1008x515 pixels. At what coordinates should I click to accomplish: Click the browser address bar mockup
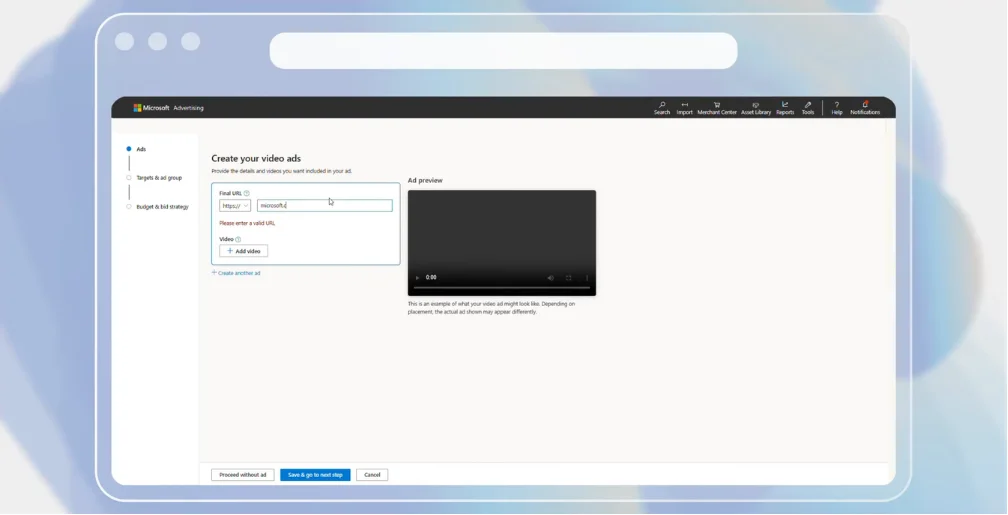[503, 51]
